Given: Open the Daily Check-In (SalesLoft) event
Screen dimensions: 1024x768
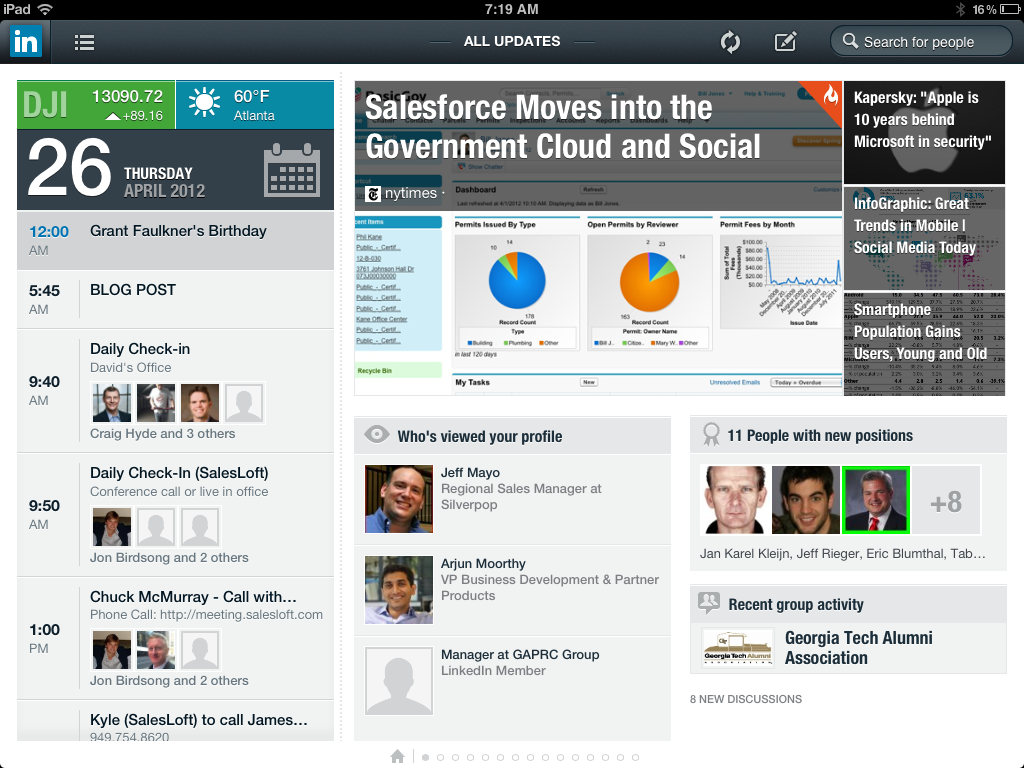Looking at the screenshot, I should (x=175, y=515).
